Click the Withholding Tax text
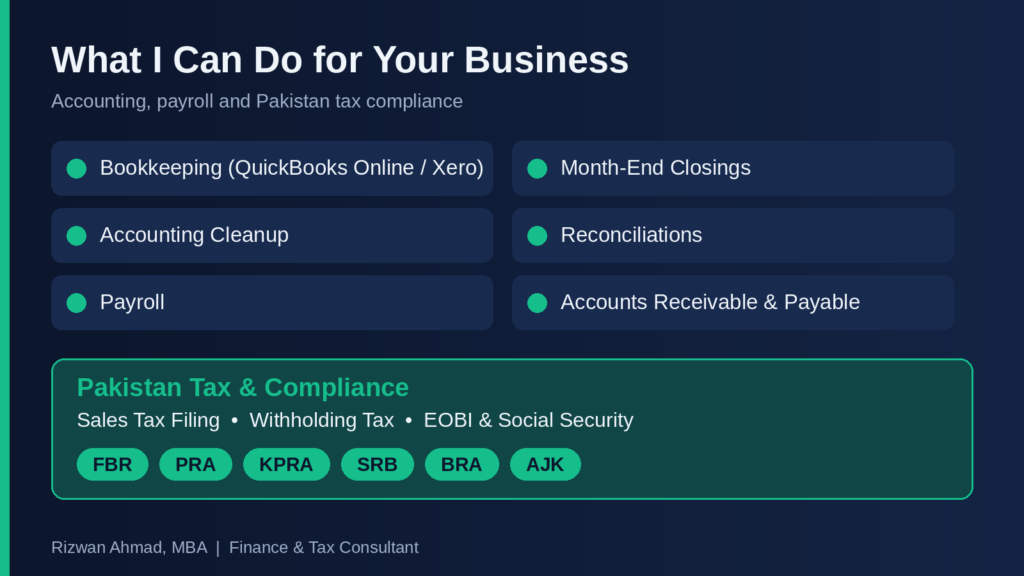Screen dimensions: 1024x576 pos(322,420)
